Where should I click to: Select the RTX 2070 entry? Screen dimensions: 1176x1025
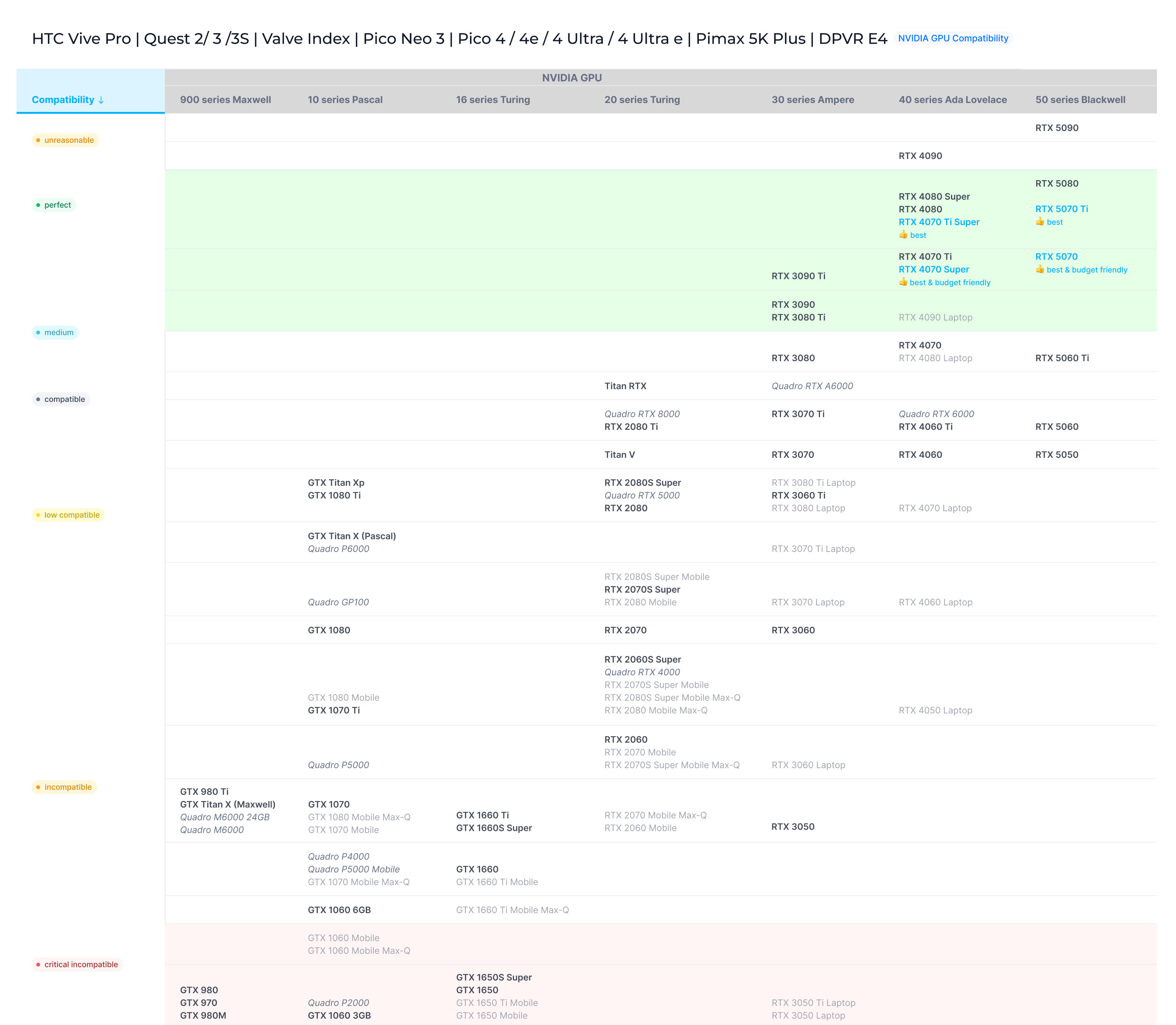(x=626, y=630)
